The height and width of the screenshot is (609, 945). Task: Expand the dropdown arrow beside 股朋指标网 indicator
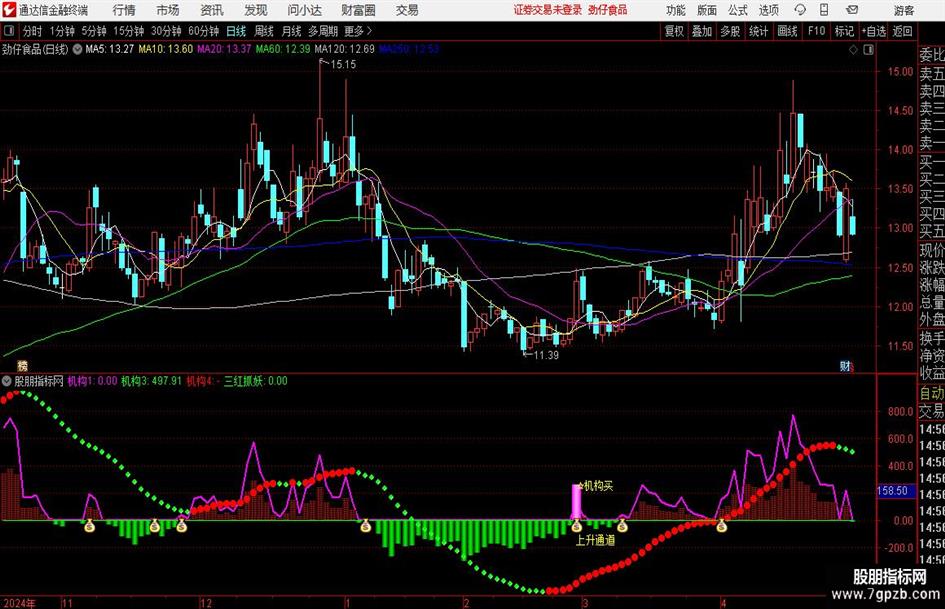7,381
